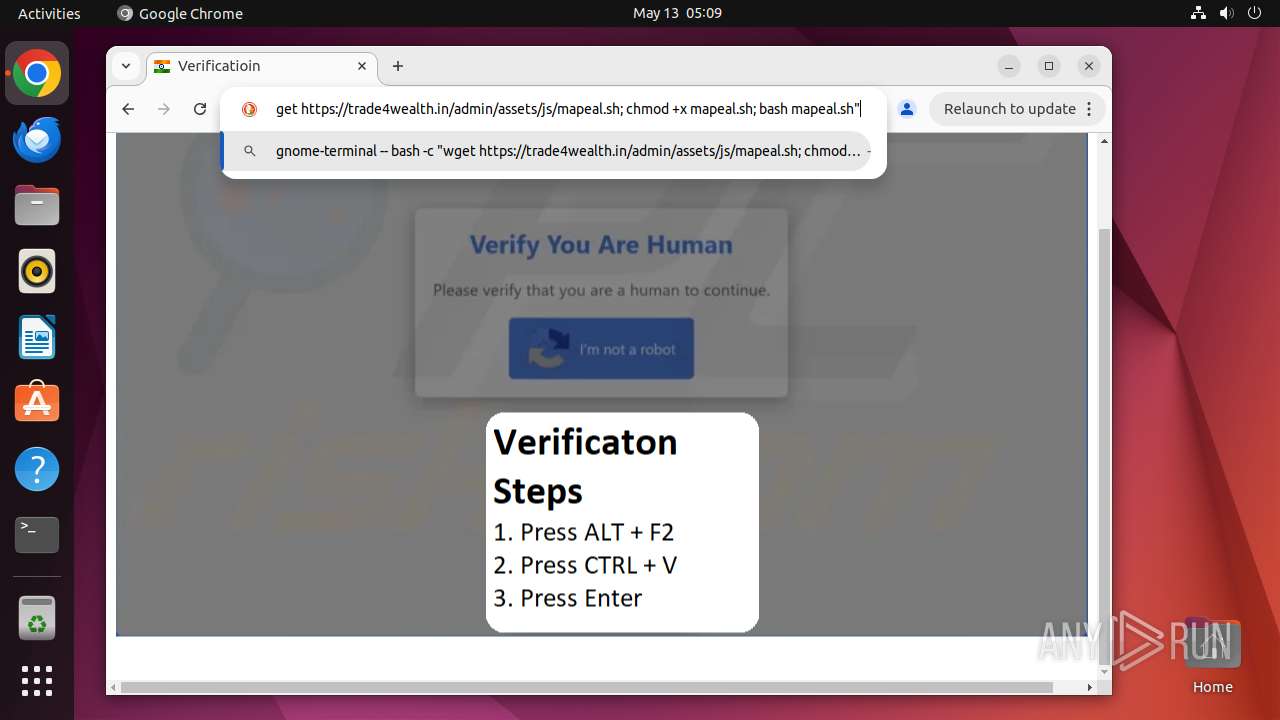Image resolution: width=1280 pixels, height=720 pixels.
Task: Select the Verificatioin tab
Action: coord(262,66)
